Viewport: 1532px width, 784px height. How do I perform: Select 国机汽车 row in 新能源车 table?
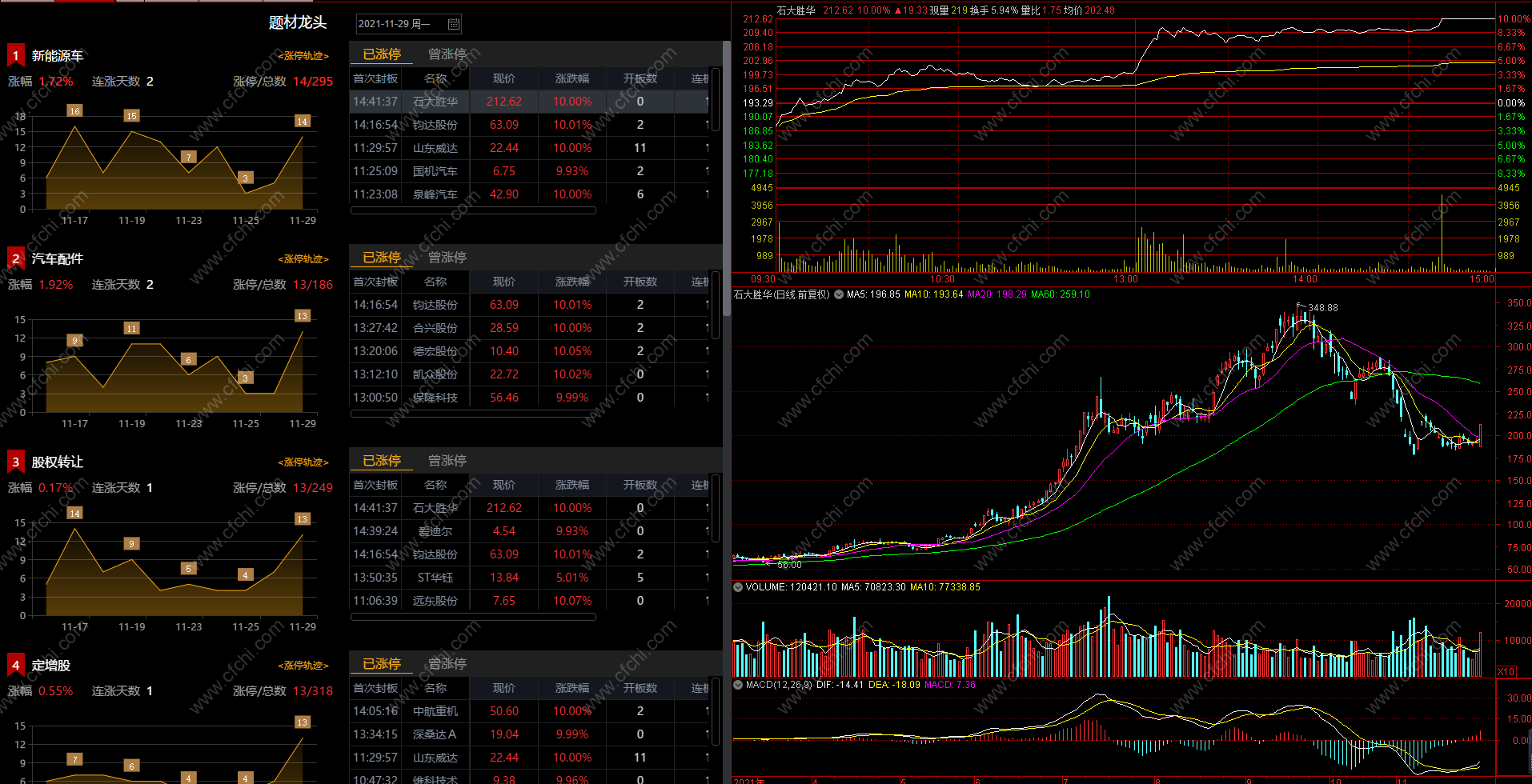coord(530,171)
